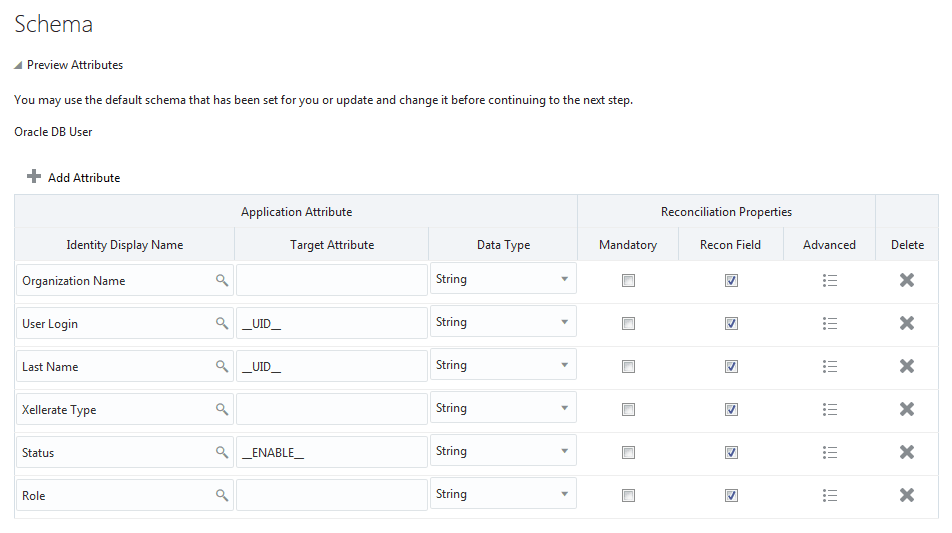Click the search icon for Organization Name
Image resolution: width=952 pixels, height=533 pixels.
click(x=222, y=281)
